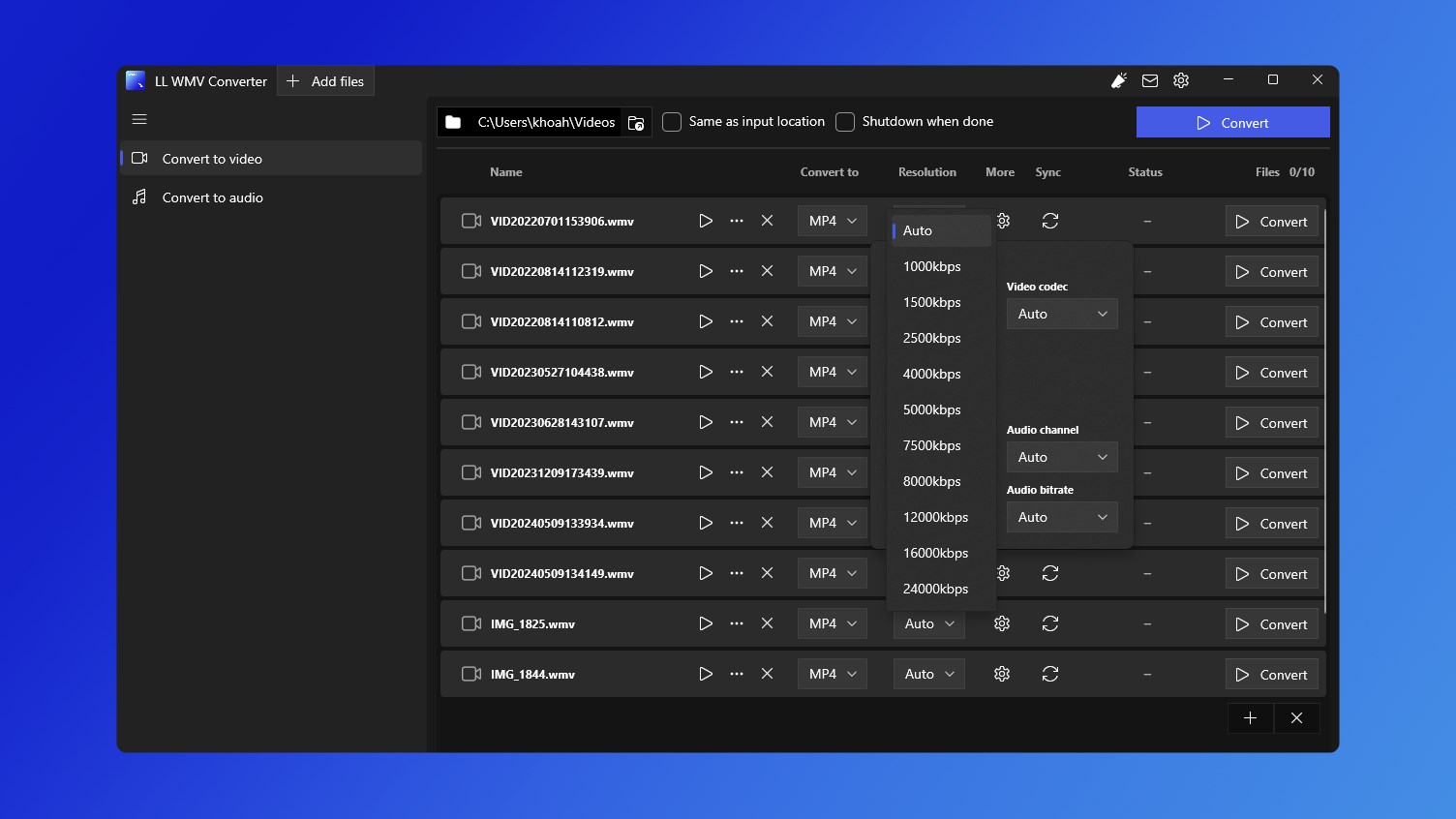1456x819 pixels.
Task: Click the blue Convert all button
Action: [1232, 123]
